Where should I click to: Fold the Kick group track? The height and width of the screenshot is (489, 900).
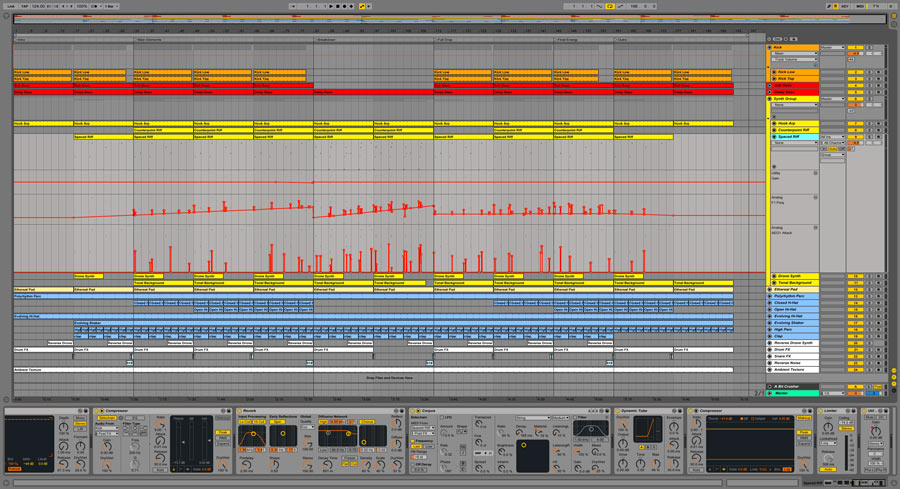tap(770, 47)
